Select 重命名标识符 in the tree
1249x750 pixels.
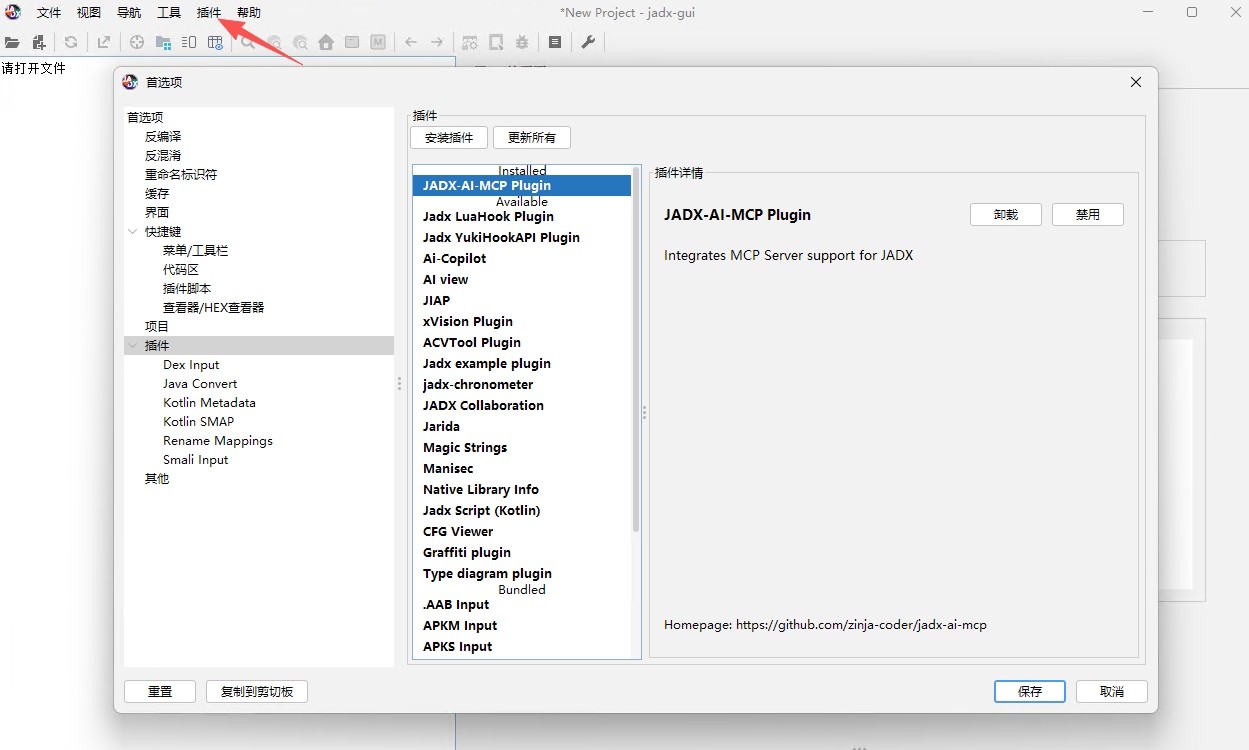181,174
